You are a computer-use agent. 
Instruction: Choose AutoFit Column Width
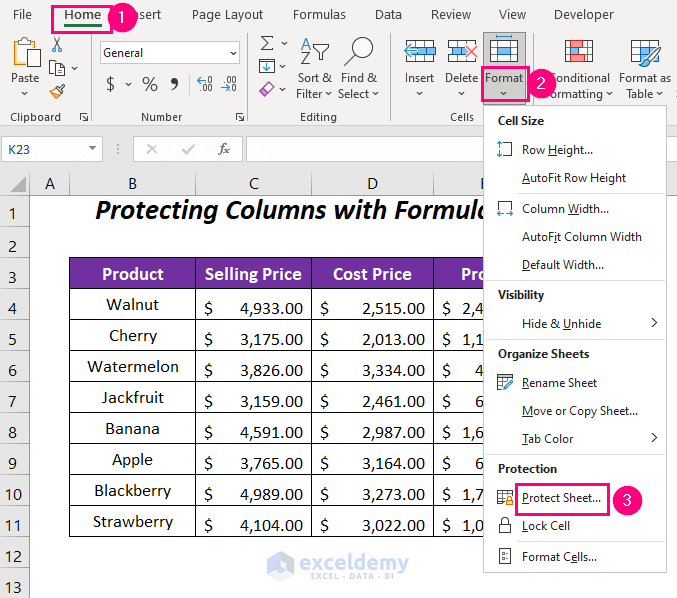click(x=575, y=237)
